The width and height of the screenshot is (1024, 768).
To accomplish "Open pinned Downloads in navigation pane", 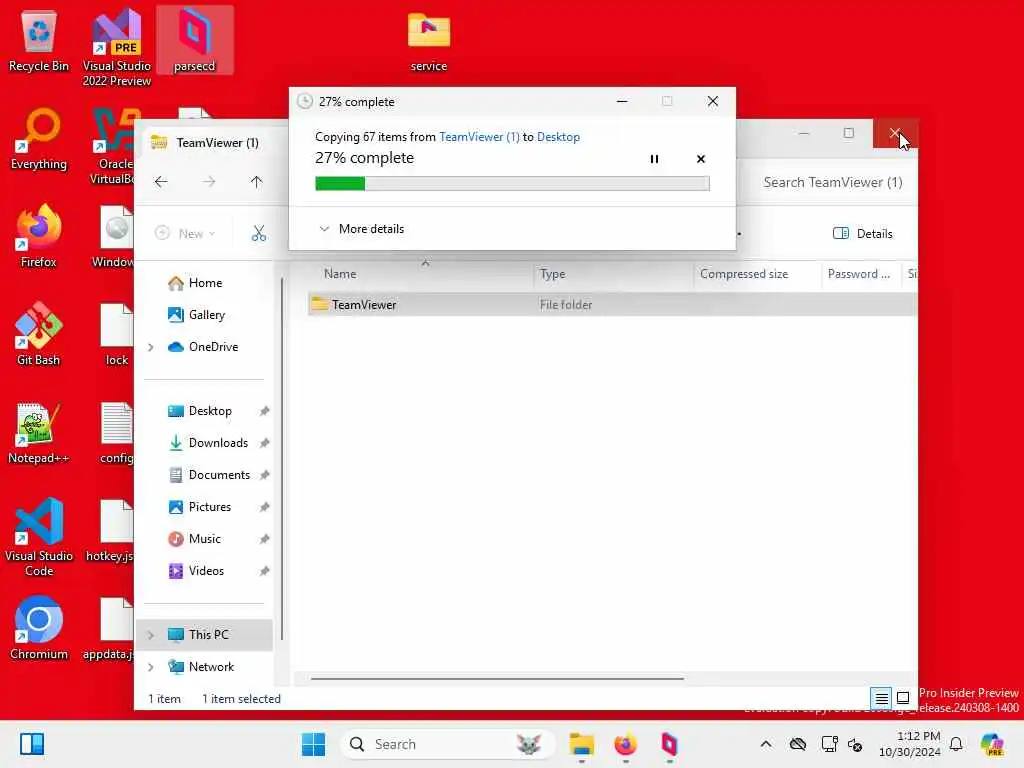I will 218,443.
